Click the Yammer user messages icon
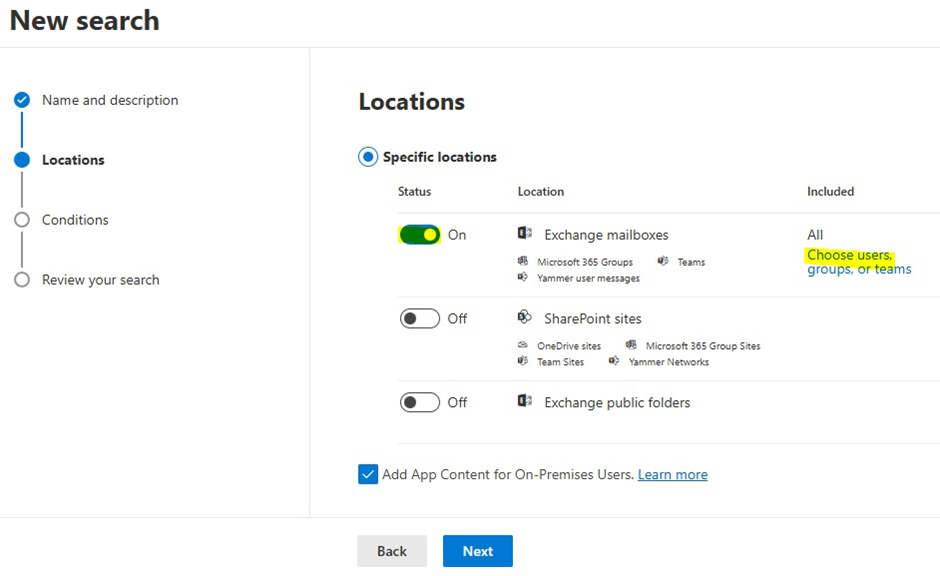This screenshot has height=576, width=940. [x=522, y=278]
